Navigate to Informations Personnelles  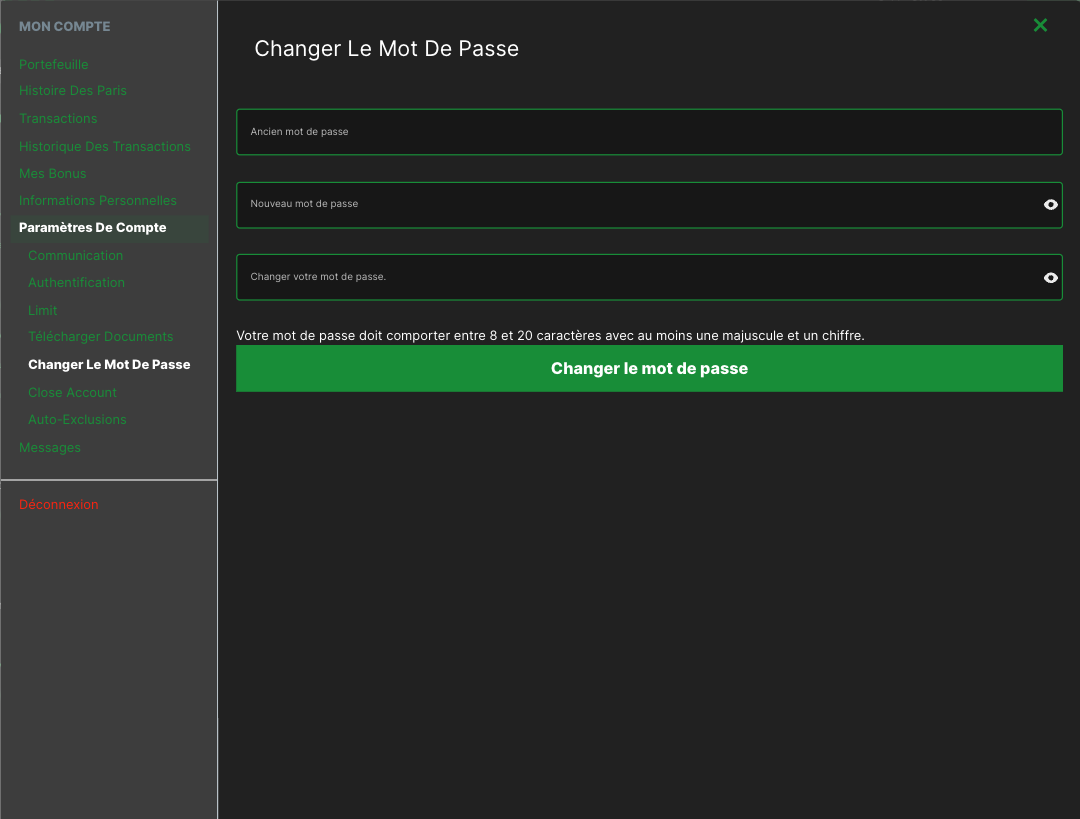(x=97, y=200)
